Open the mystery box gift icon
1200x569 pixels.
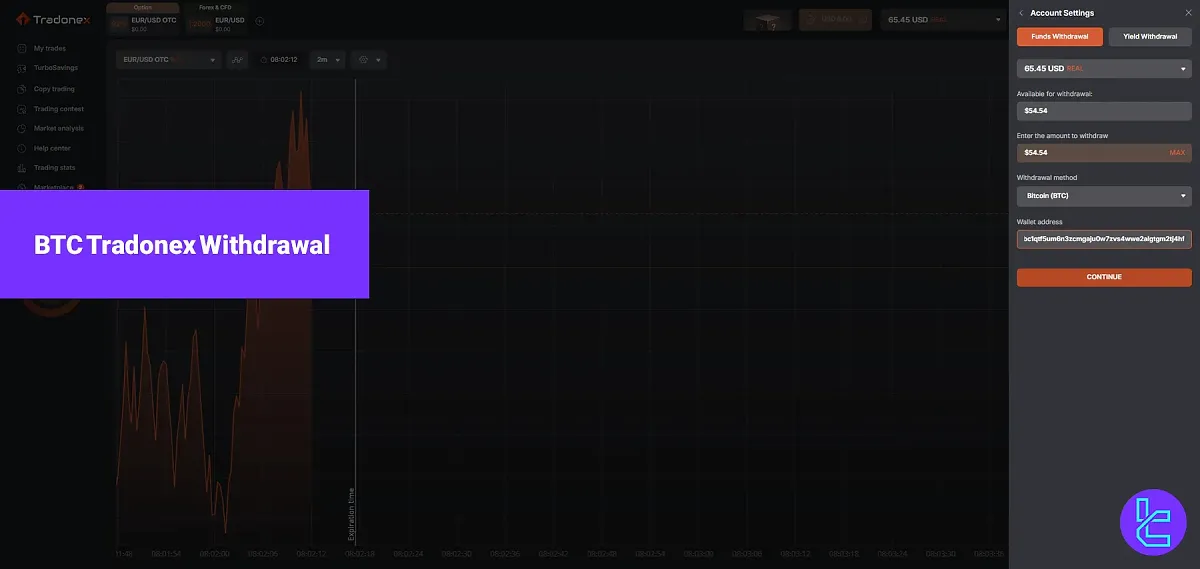pyautogui.click(x=766, y=20)
